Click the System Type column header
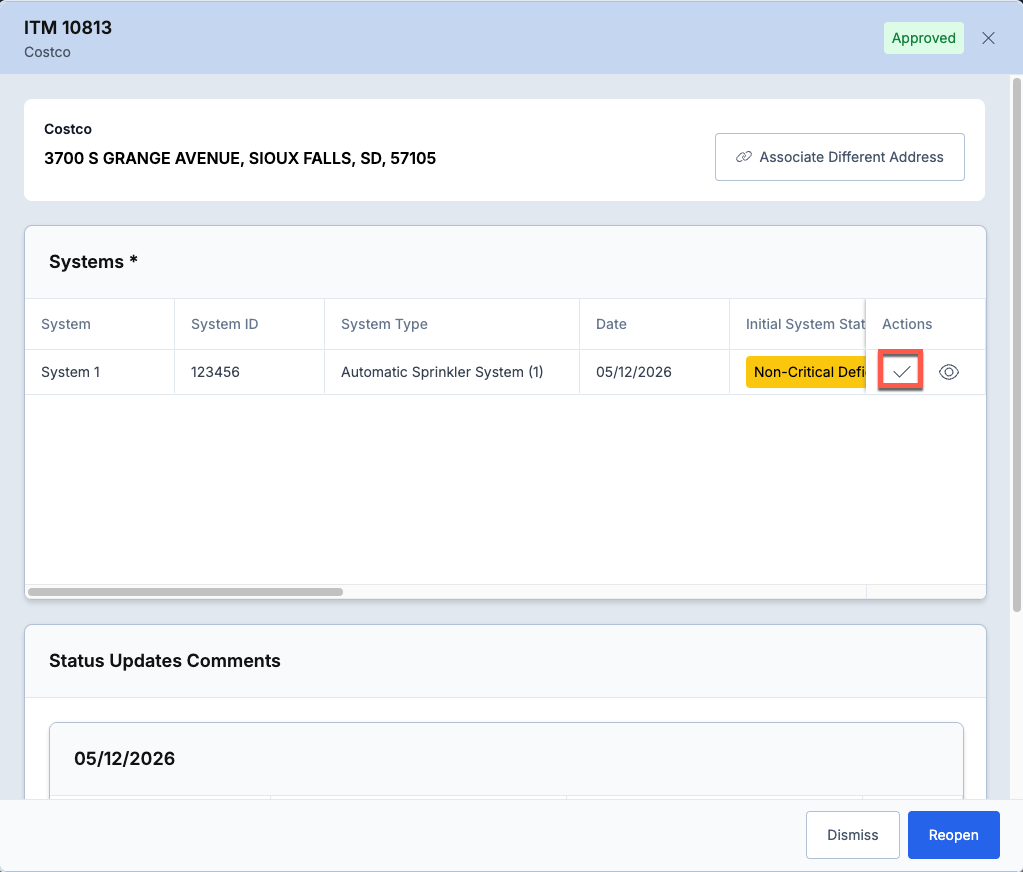 [451, 324]
